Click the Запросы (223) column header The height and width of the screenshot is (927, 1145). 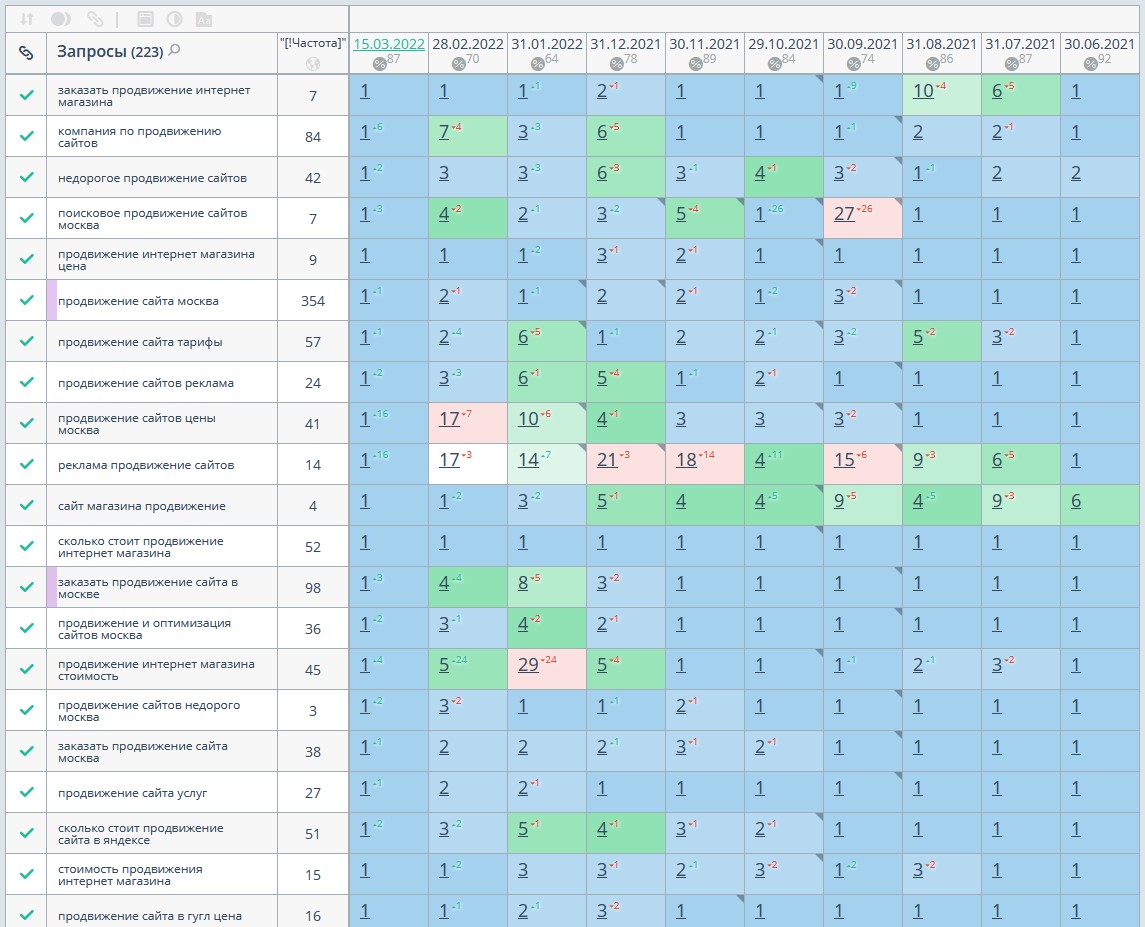pyautogui.click(x=109, y=52)
